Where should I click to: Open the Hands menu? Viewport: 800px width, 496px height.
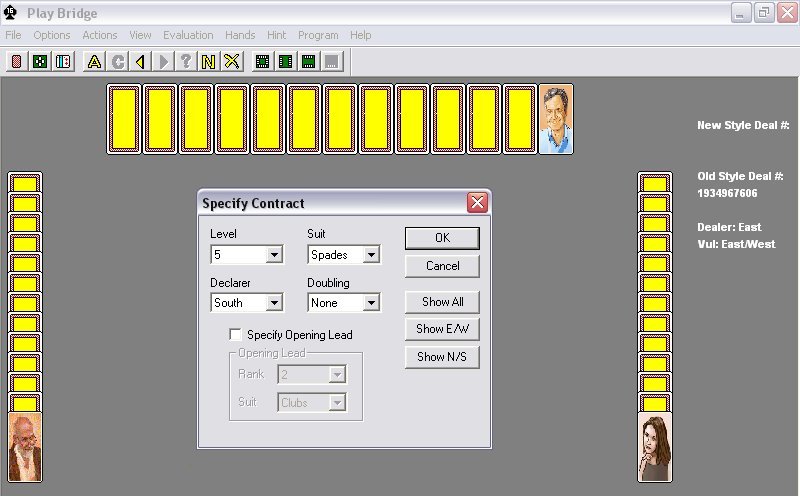pos(240,35)
